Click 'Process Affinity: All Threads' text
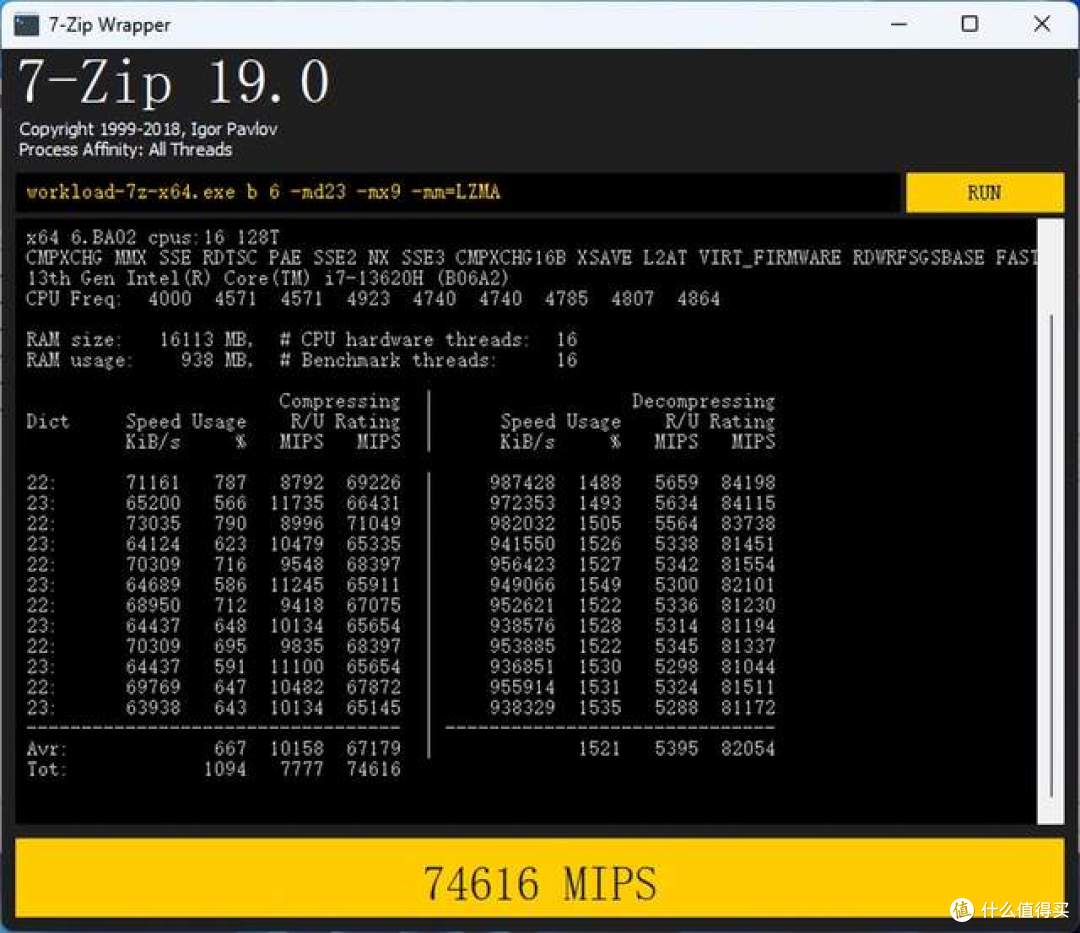 [x=125, y=149]
